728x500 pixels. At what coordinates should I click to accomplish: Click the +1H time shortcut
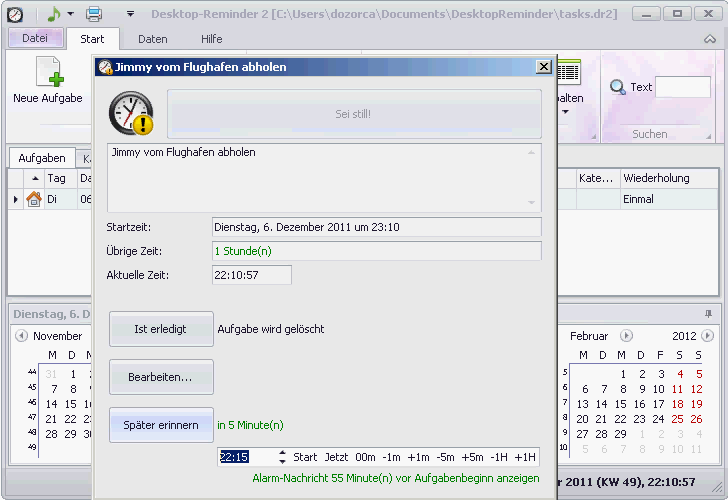pos(525,457)
